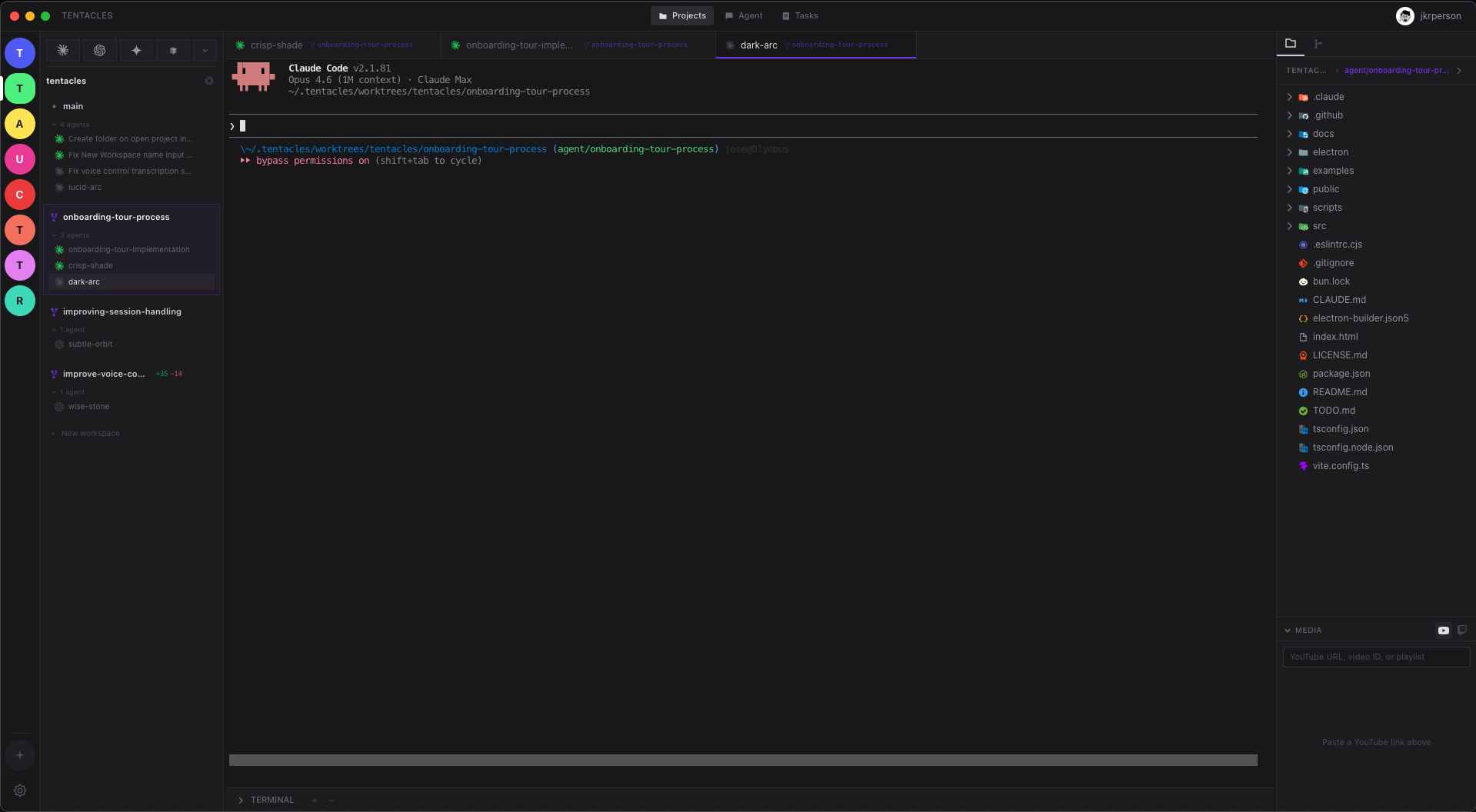Click the green T workspace avatar

(x=20, y=88)
